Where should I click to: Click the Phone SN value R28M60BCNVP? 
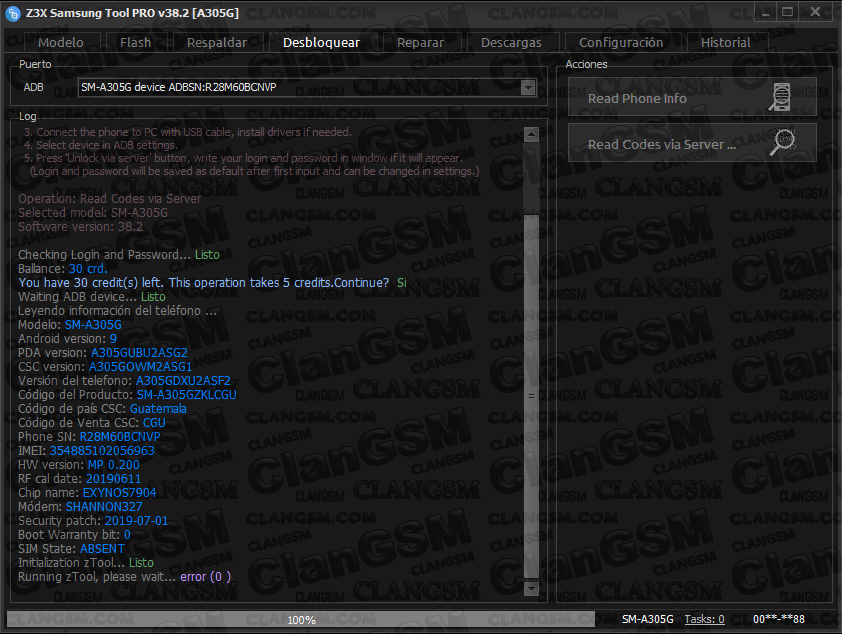(120, 436)
